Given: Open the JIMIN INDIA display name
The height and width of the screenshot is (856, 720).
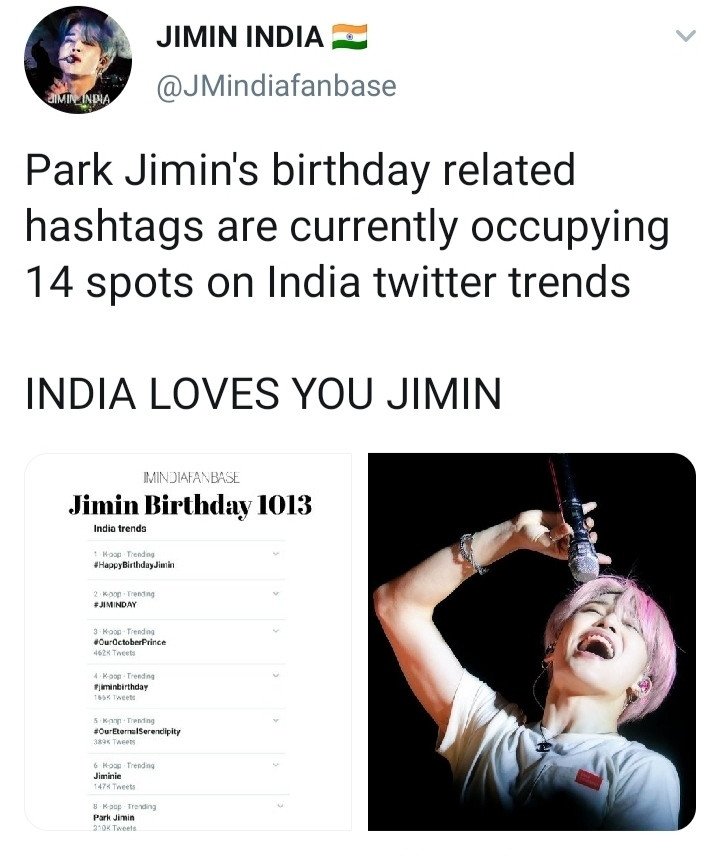Looking at the screenshot, I should click(240, 37).
